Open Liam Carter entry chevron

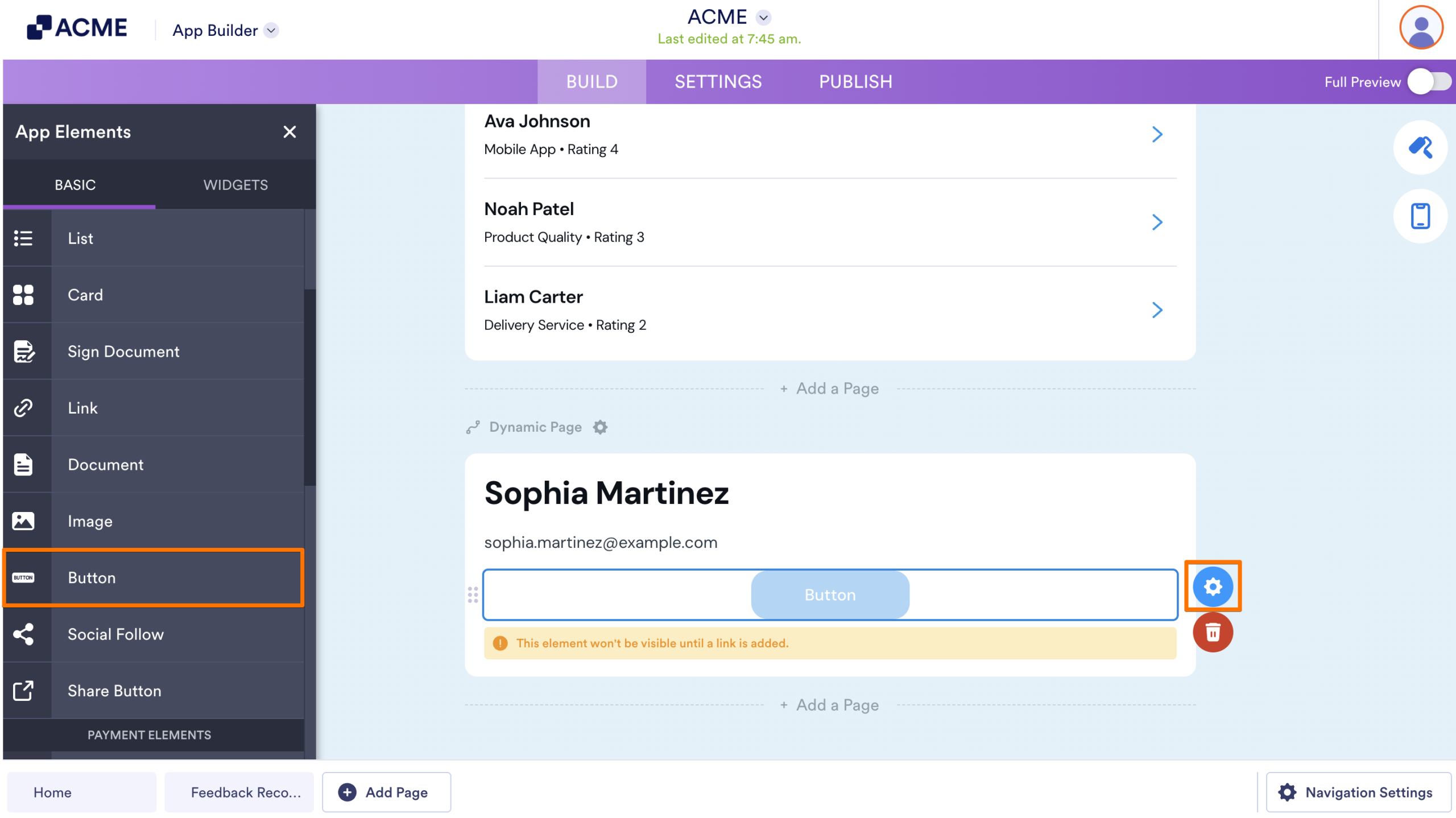click(x=1157, y=310)
